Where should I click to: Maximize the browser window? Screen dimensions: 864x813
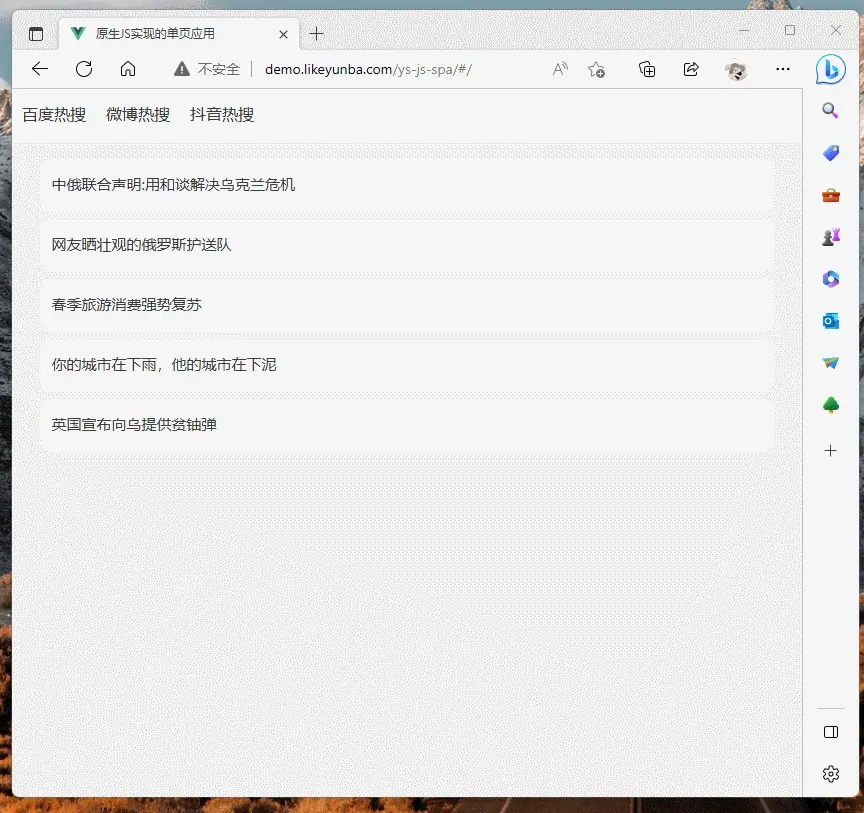pos(790,30)
